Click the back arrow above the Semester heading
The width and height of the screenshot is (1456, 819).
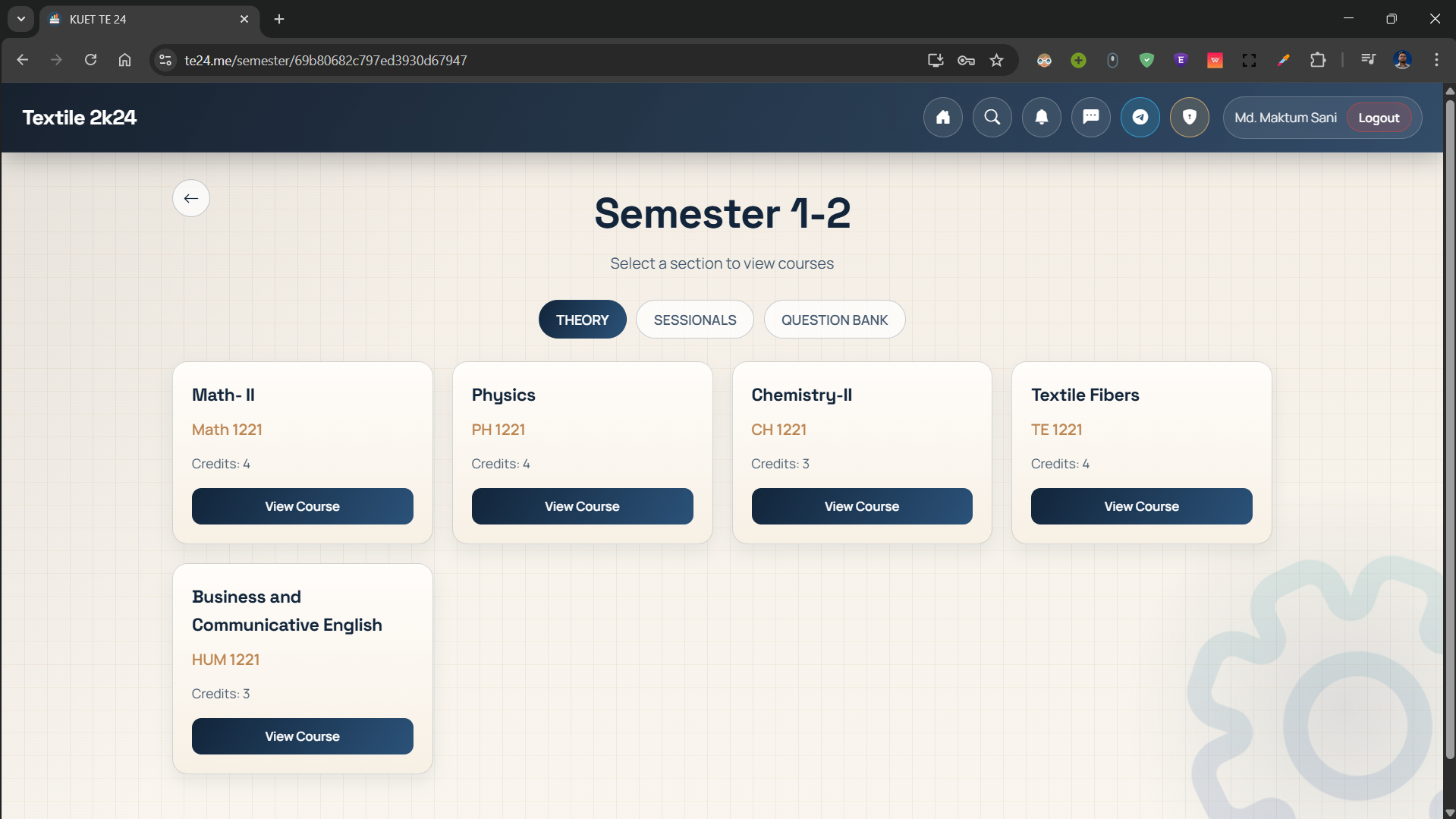[190, 198]
